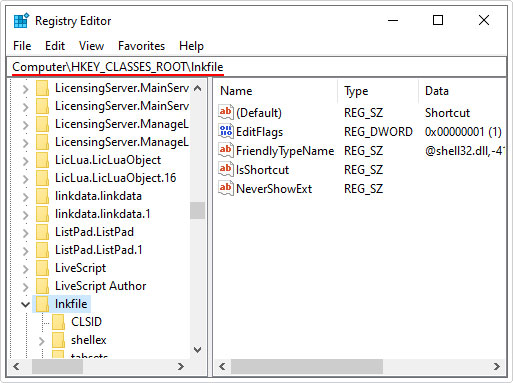This screenshot has height=383, width=513.
Task: Click the address bar path field
Action: click(x=256, y=67)
